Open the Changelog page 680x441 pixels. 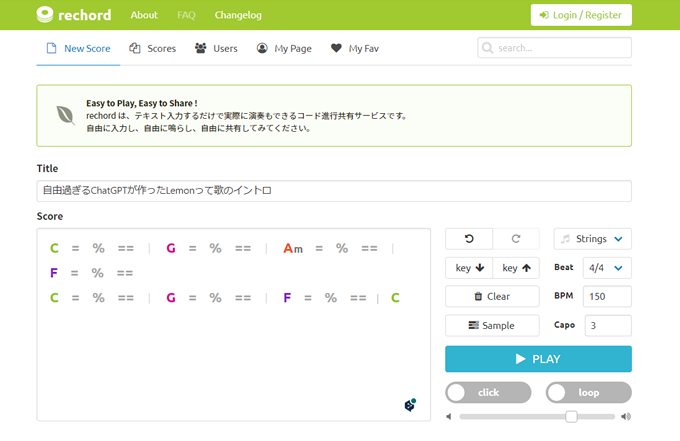tap(238, 15)
